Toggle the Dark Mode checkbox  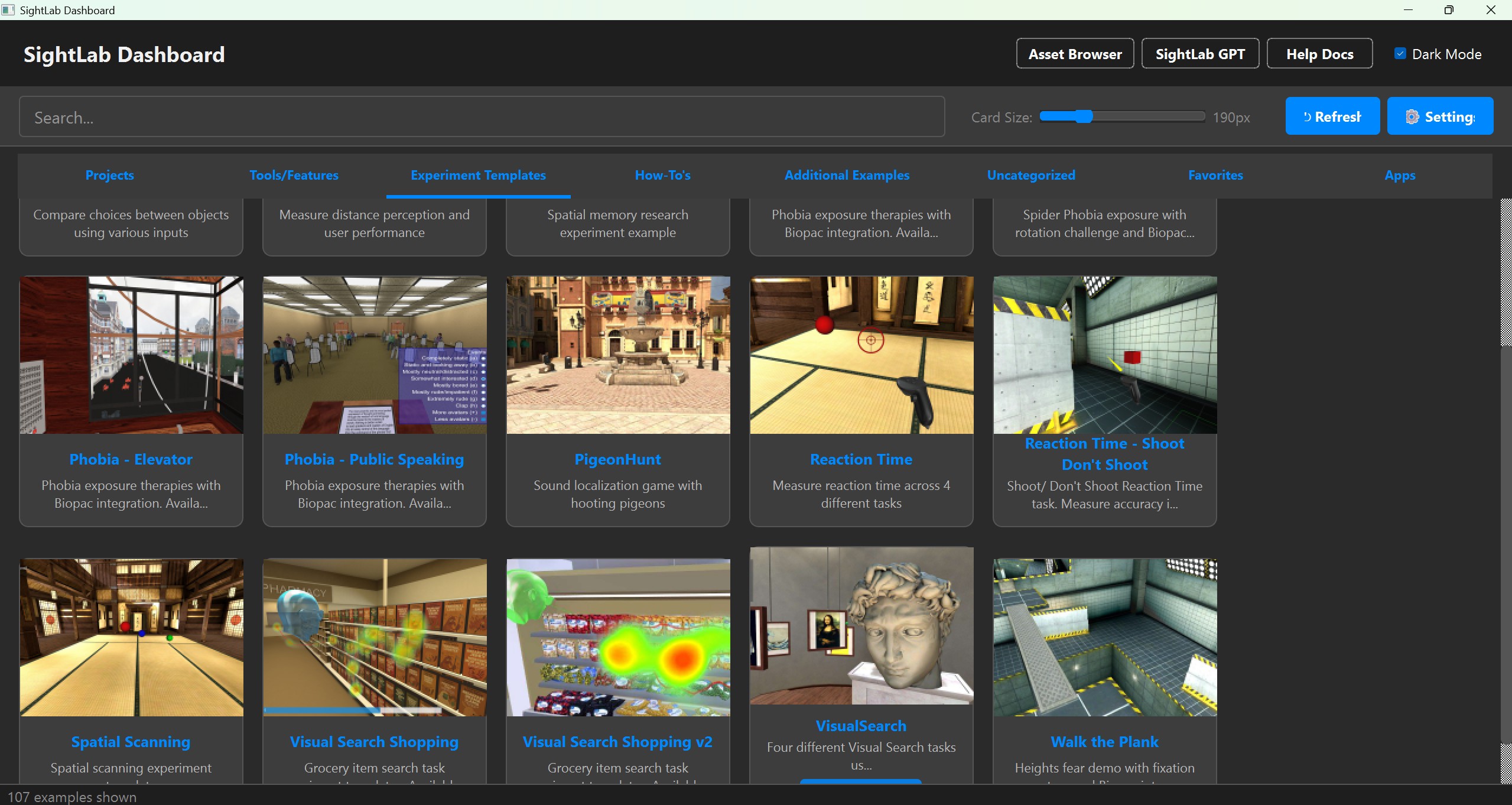click(x=1400, y=54)
